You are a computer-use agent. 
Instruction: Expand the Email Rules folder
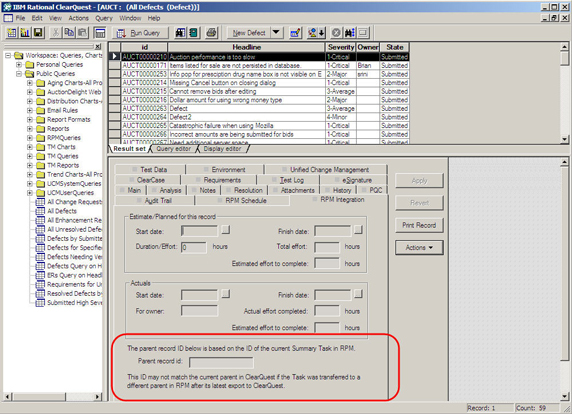30,110
